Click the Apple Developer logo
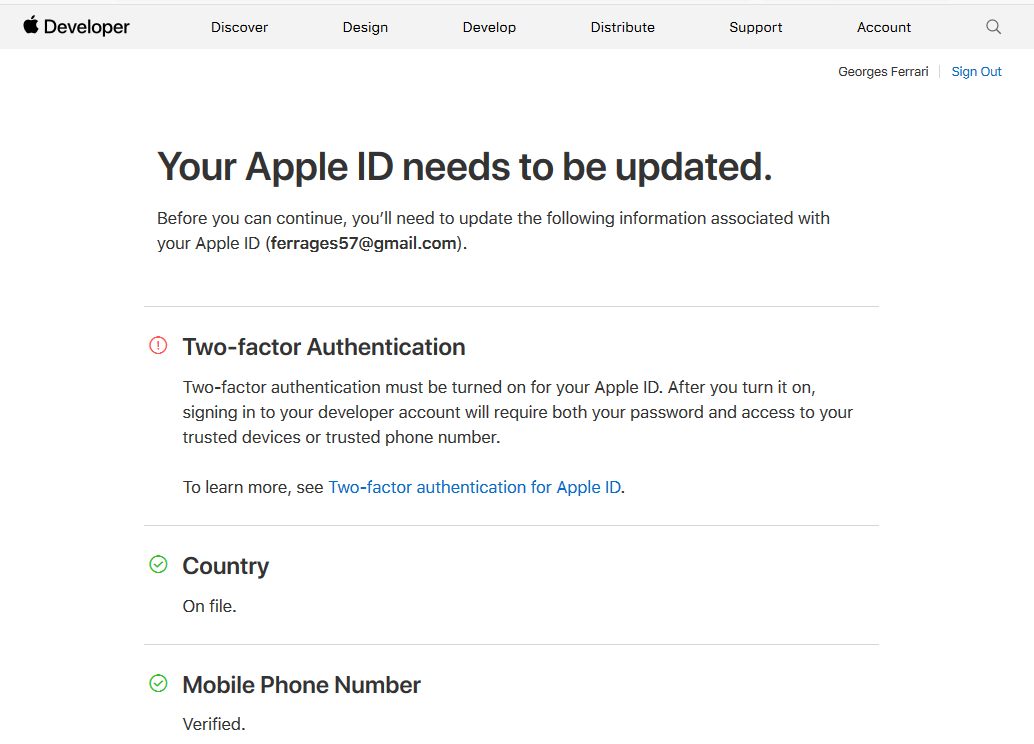1034x744 pixels. [x=76, y=26]
